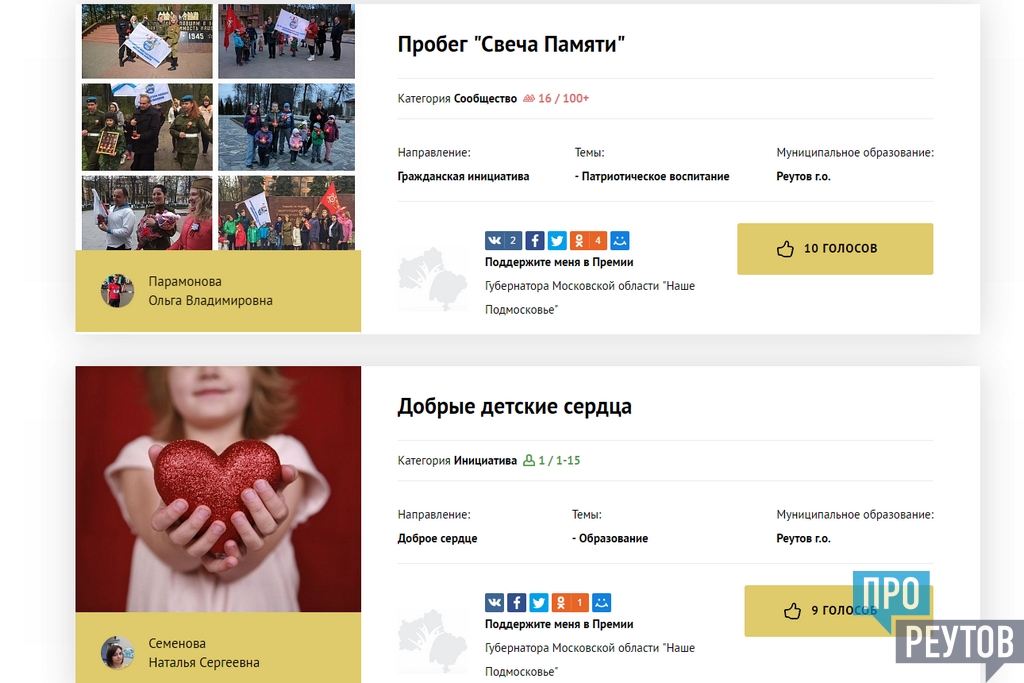Open the Добрые детские сердца project title

pyautogui.click(x=515, y=406)
